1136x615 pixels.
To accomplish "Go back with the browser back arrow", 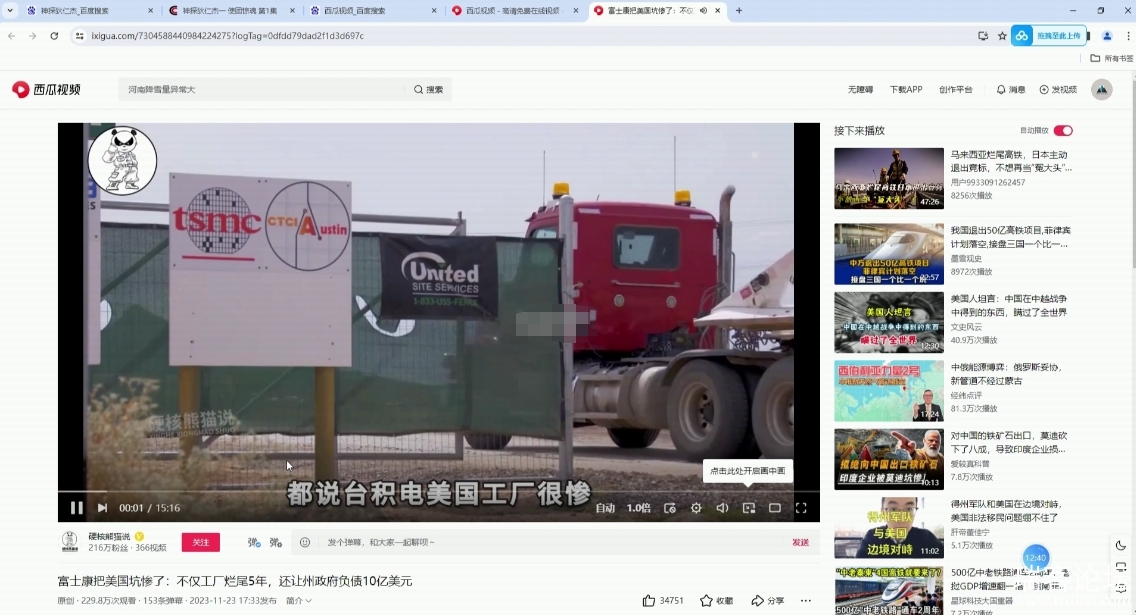I will [12, 35].
